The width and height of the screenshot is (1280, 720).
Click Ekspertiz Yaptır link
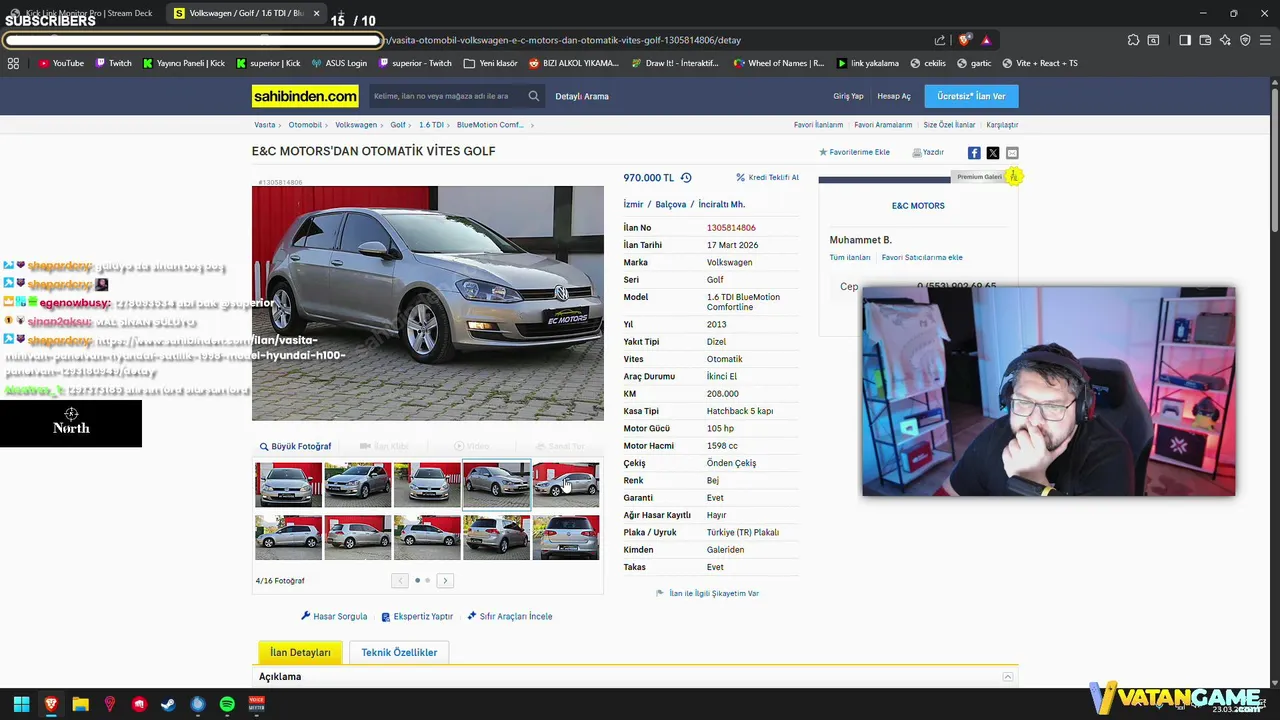(x=417, y=616)
